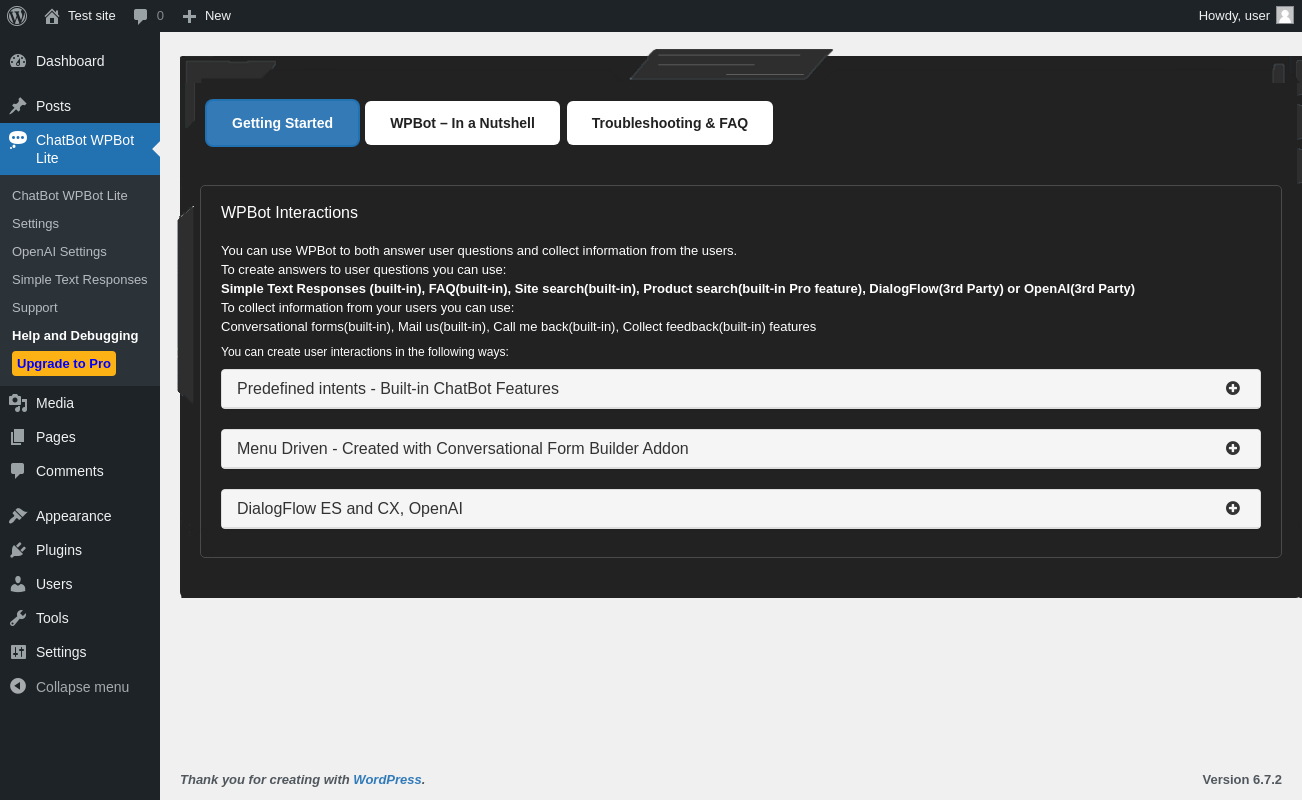The width and height of the screenshot is (1302, 800).
Task: Open the Settings submenu under ChatBot
Action: pyautogui.click(x=35, y=224)
